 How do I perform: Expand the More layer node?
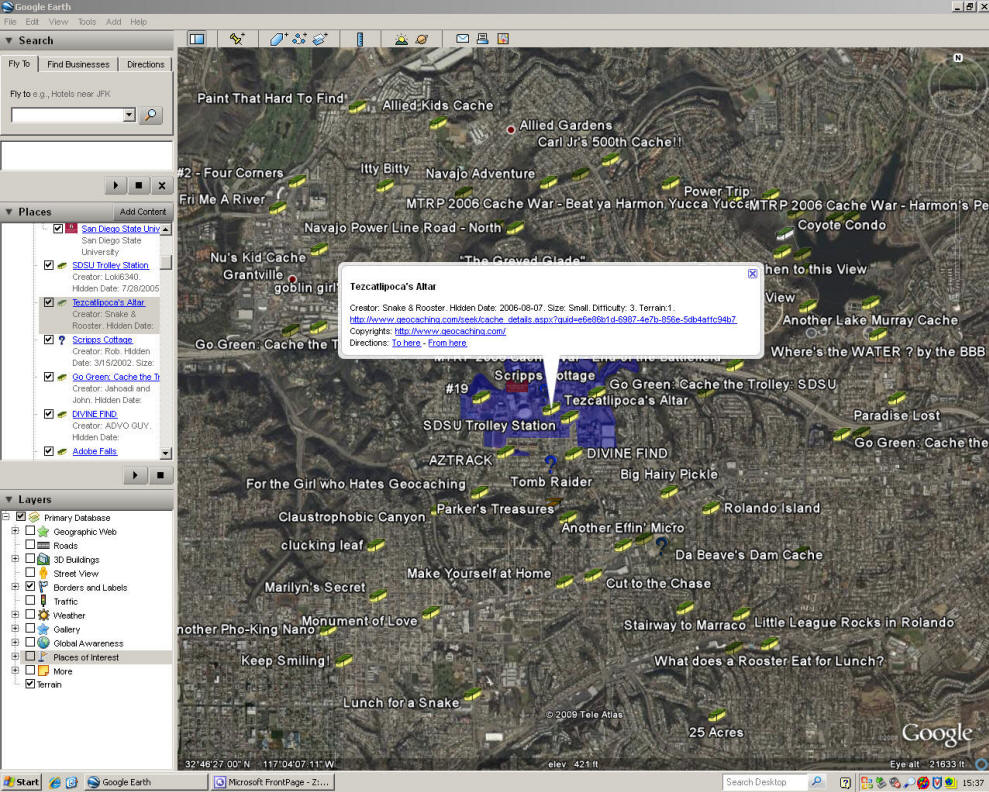point(15,670)
